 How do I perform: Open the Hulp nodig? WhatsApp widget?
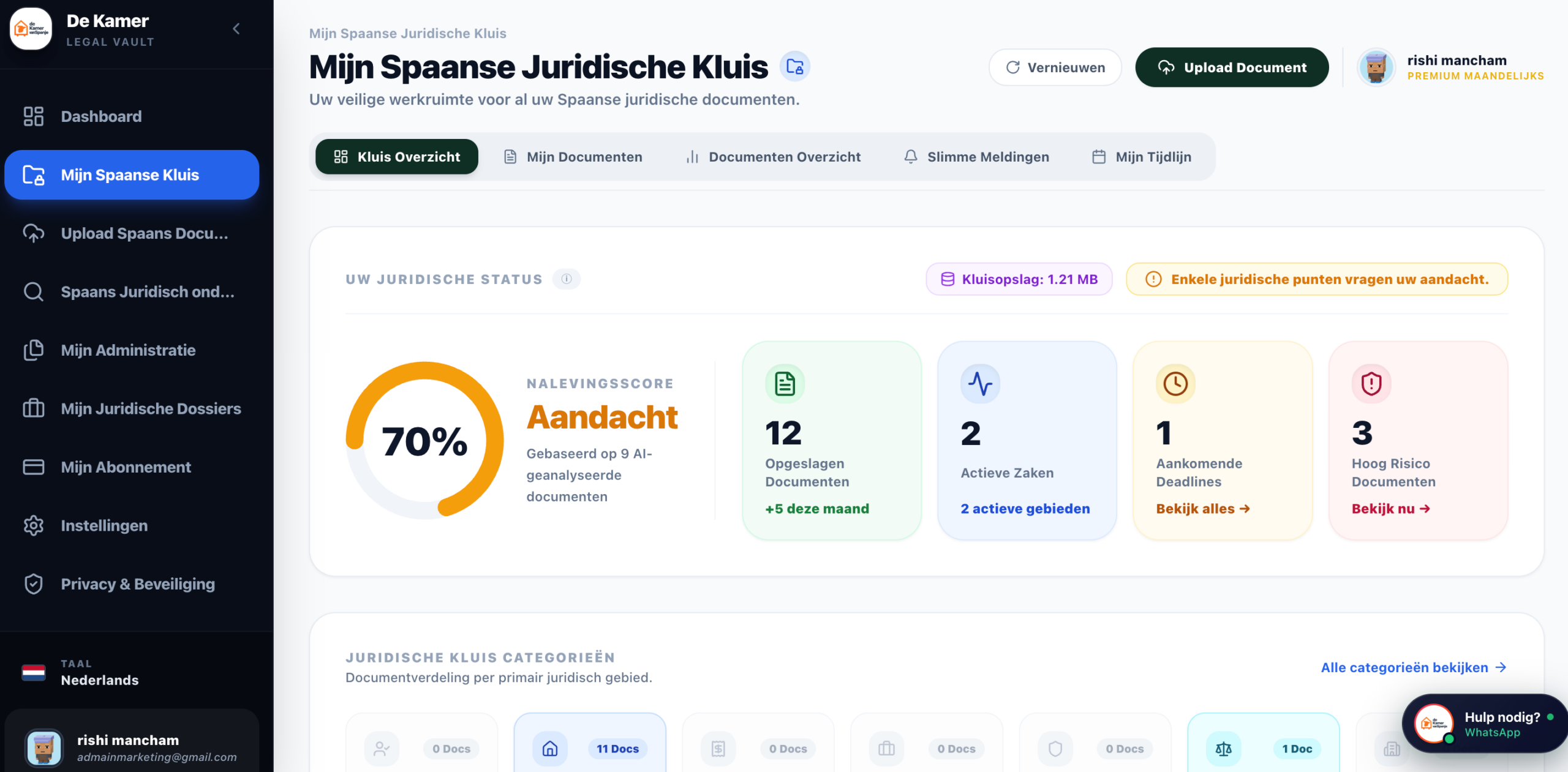(x=1485, y=724)
